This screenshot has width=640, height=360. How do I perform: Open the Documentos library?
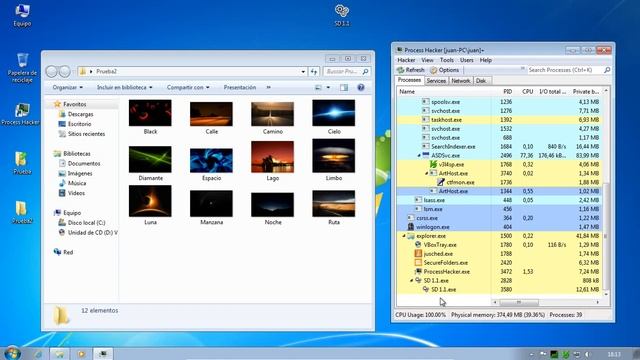[x=84, y=163]
